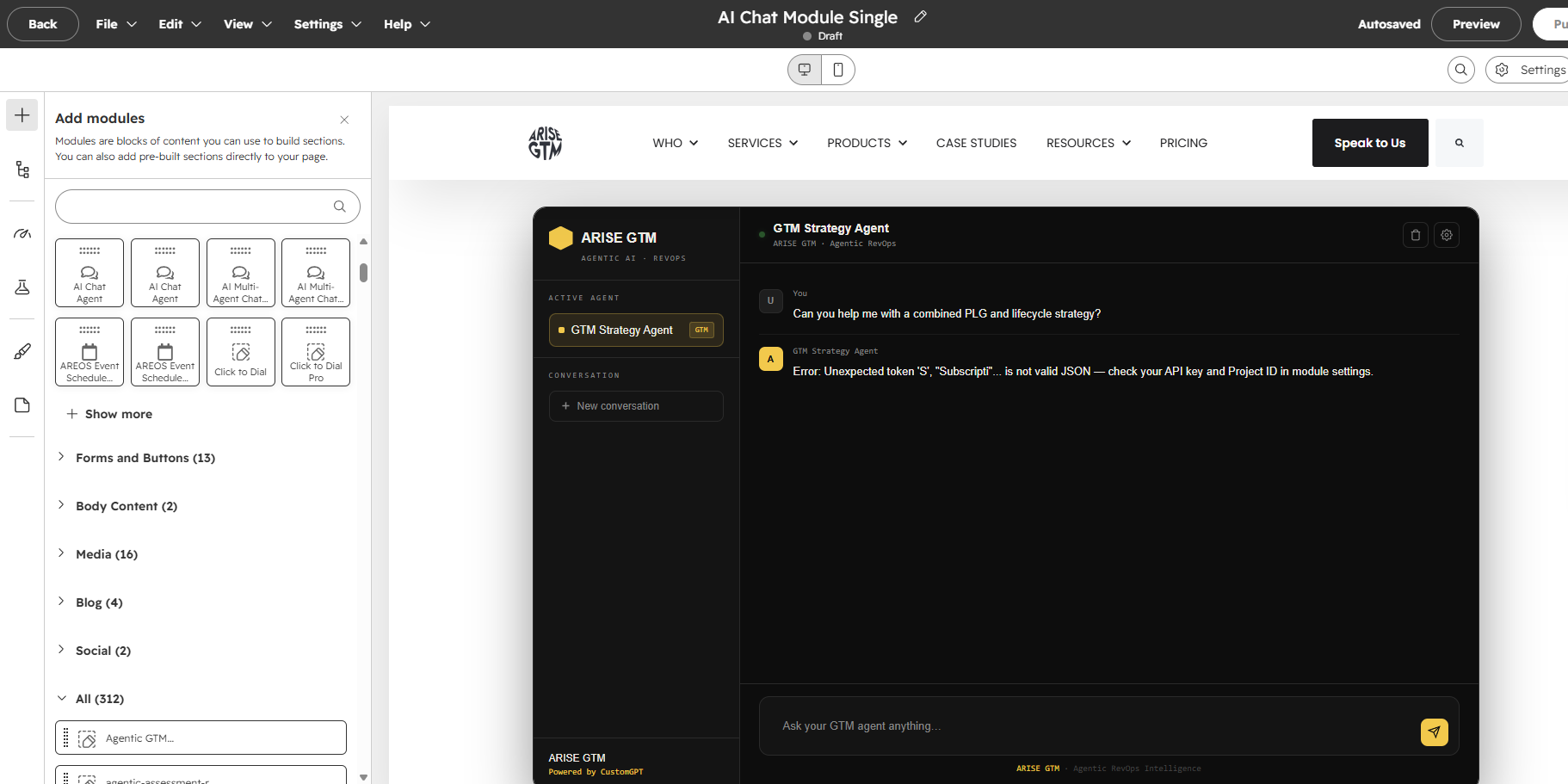Open the RESOURCES dropdown in site nav
The height and width of the screenshot is (784, 1568).
point(1089,143)
